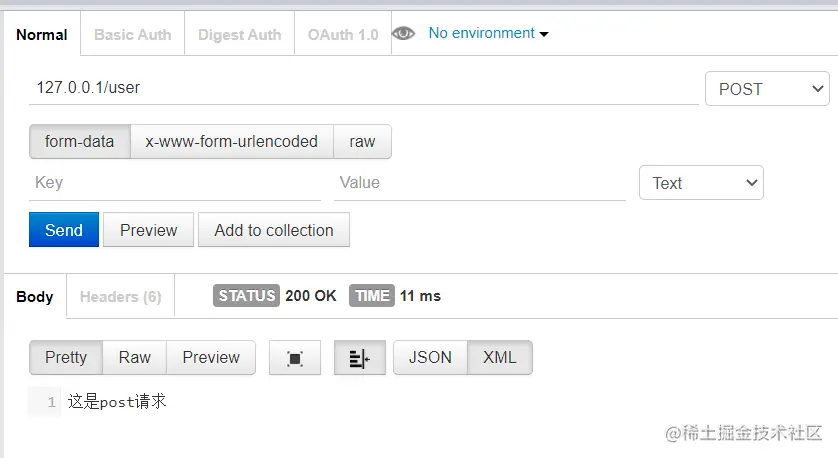Choose XML response format
Screen dimensions: 838x458
click(500, 358)
